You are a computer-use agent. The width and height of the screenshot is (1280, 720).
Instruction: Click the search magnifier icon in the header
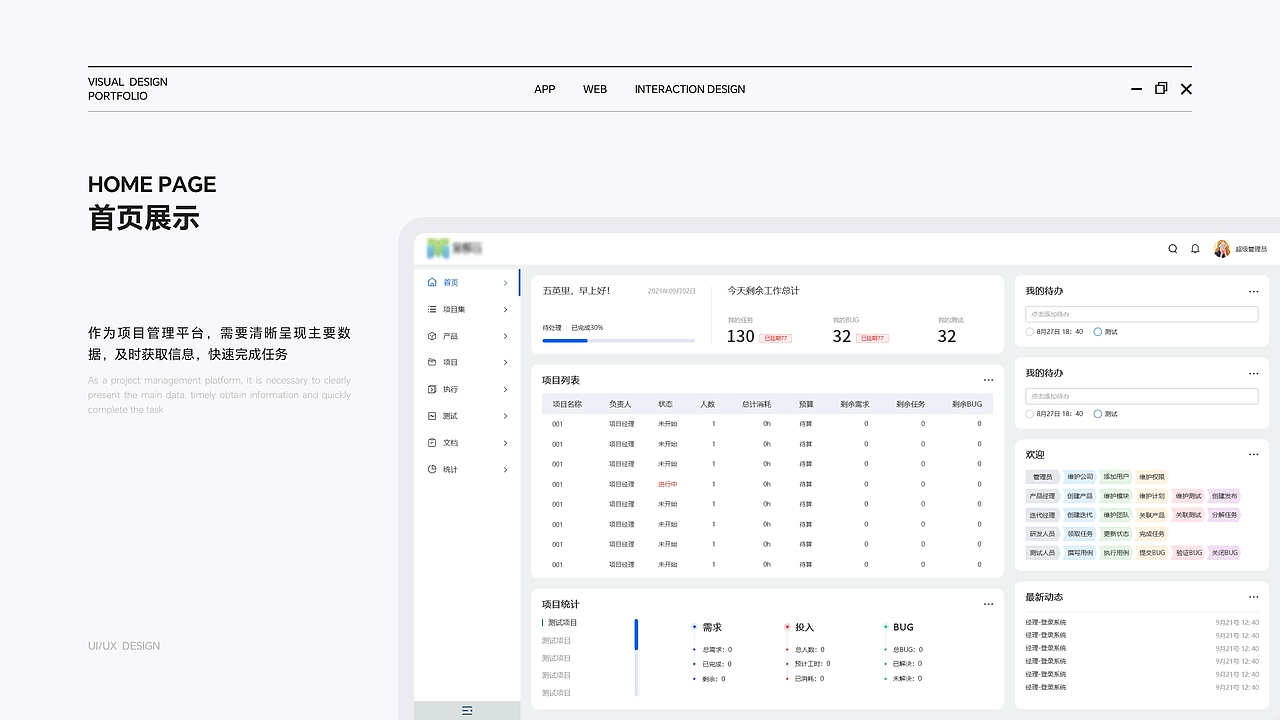(1173, 249)
